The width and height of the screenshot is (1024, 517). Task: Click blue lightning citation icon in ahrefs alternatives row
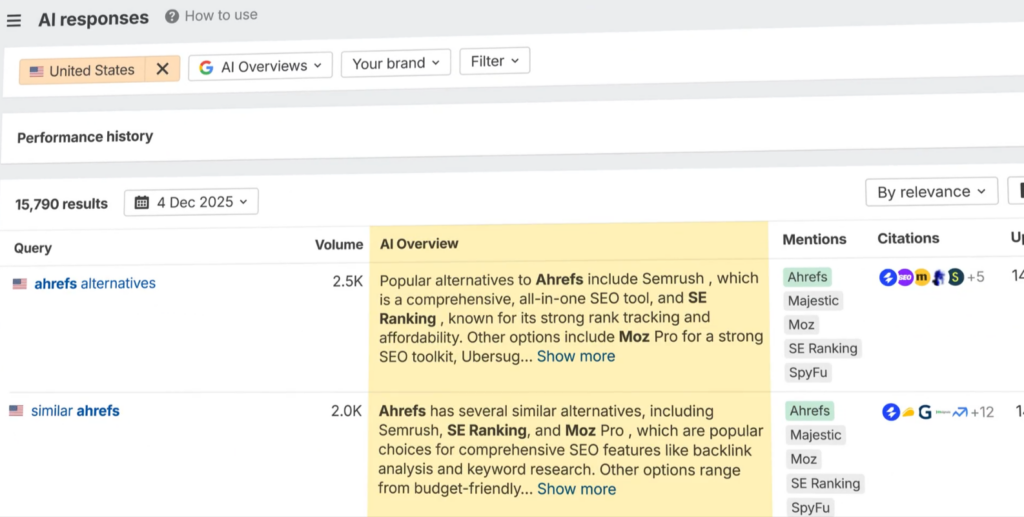click(888, 277)
